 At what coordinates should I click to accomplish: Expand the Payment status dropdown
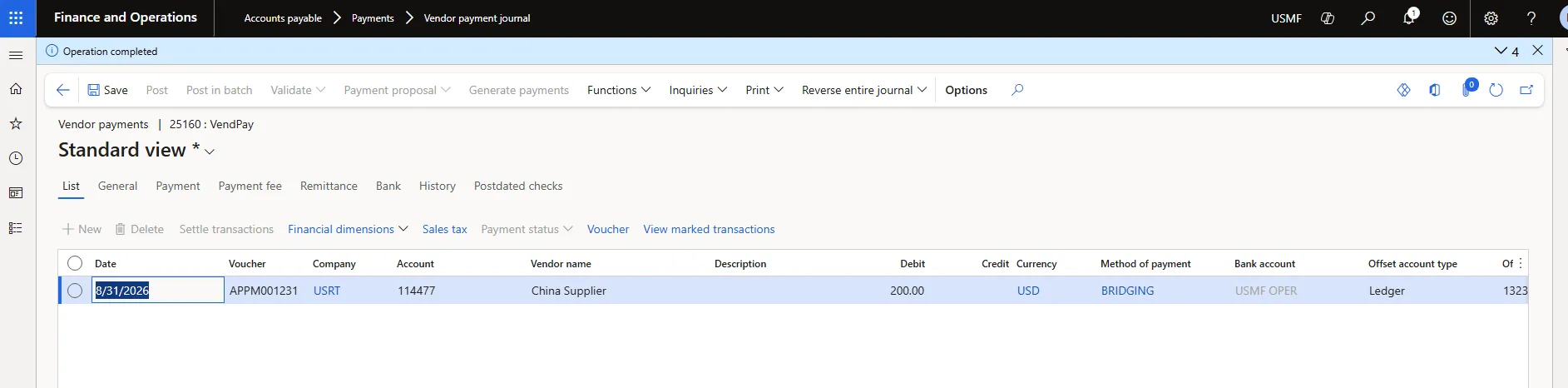pos(527,229)
